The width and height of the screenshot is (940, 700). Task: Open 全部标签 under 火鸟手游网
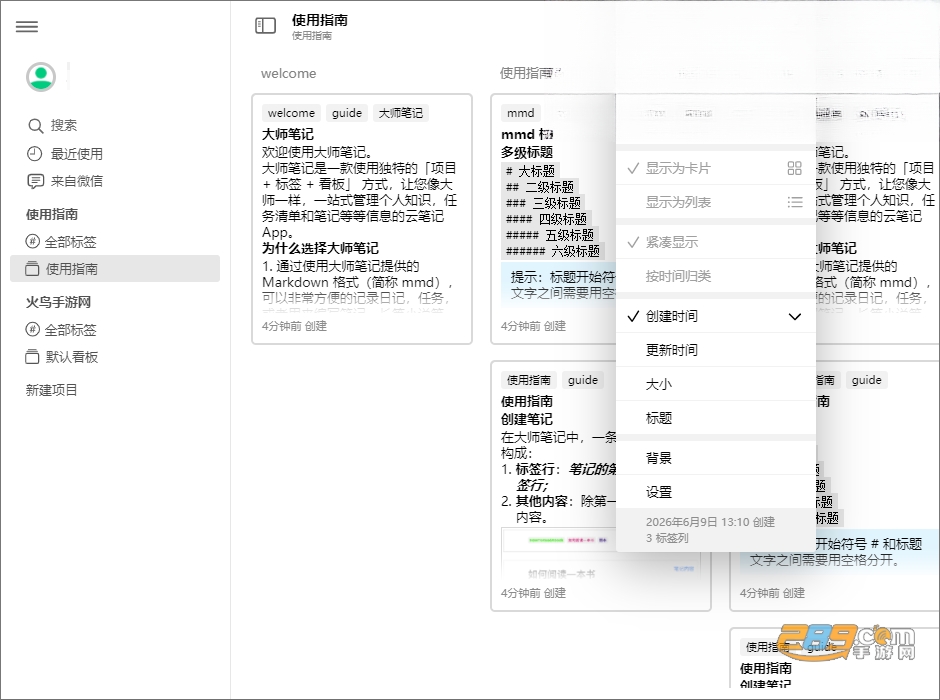[x=70, y=330]
